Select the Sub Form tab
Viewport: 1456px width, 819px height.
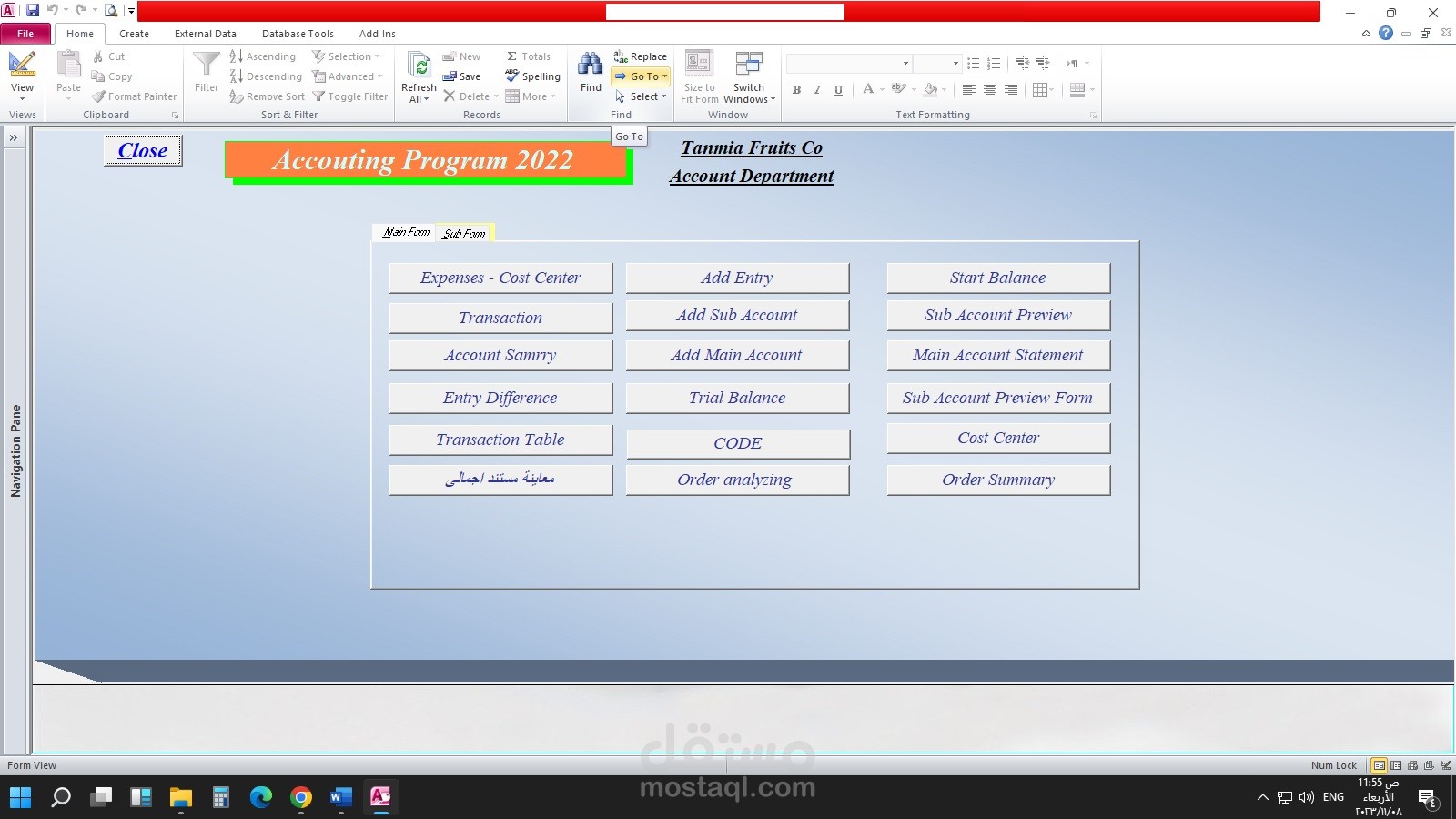[x=464, y=233]
